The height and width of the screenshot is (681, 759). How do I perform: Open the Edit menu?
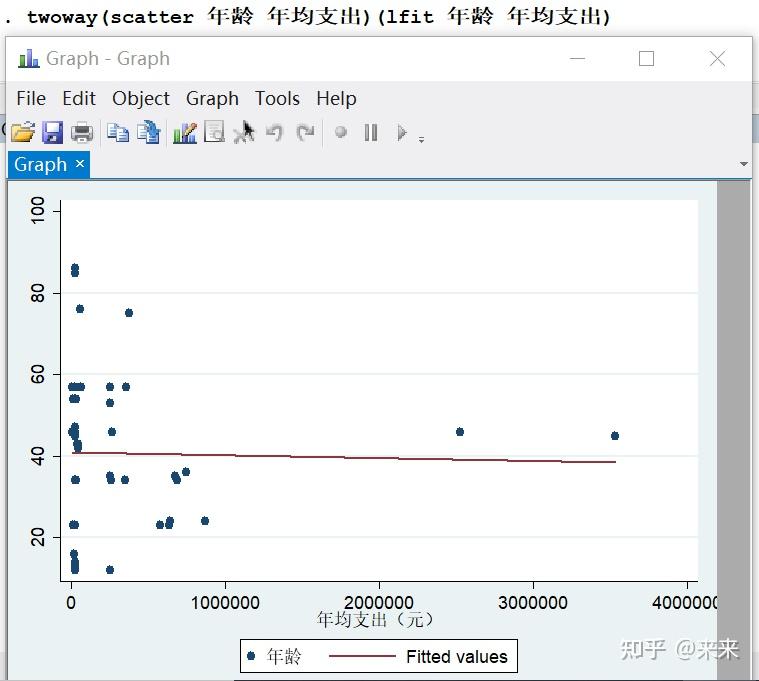79,99
